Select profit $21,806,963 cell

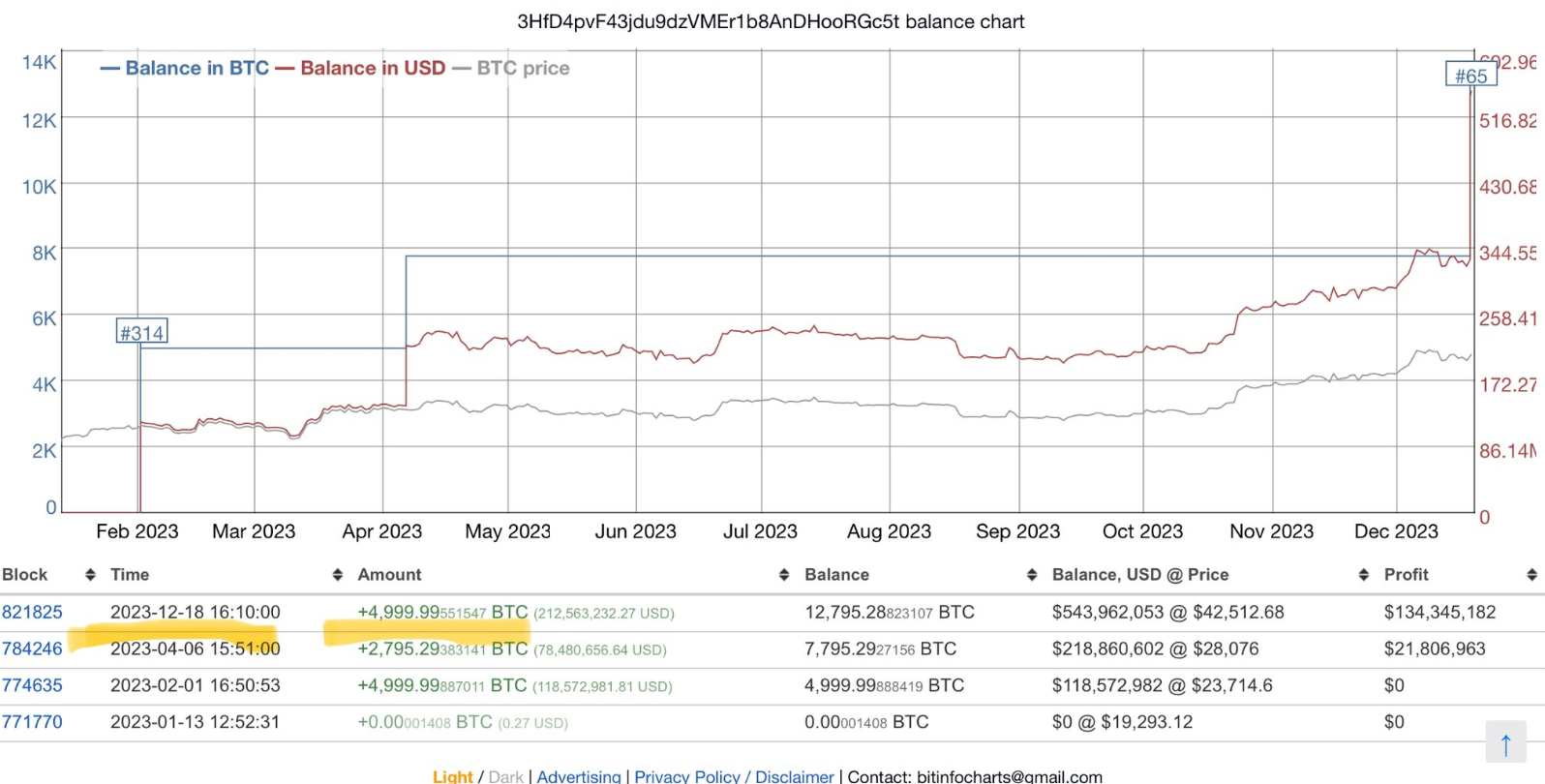(x=1435, y=649)
